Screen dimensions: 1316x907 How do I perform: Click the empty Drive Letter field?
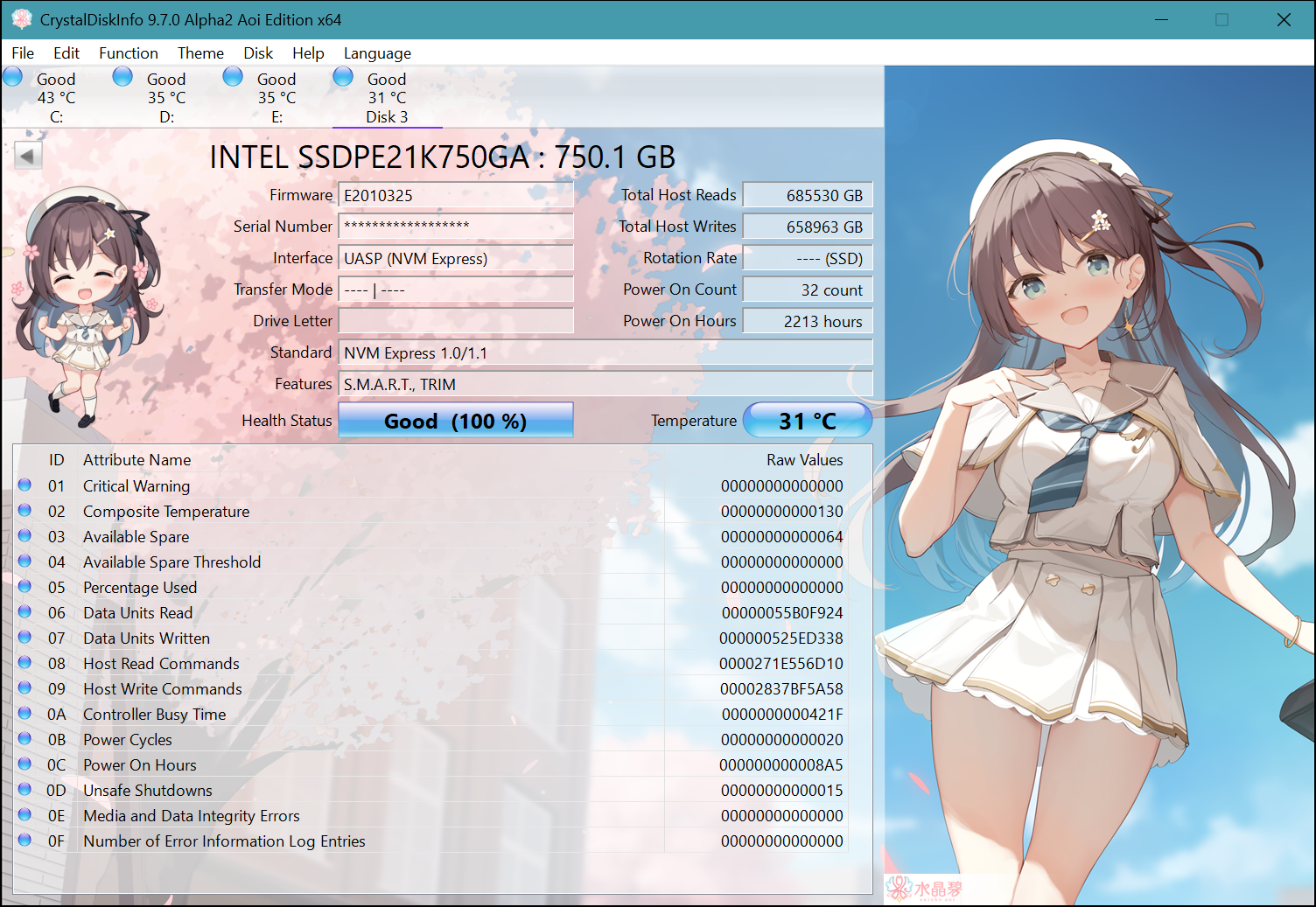click(x=456, y=321)
